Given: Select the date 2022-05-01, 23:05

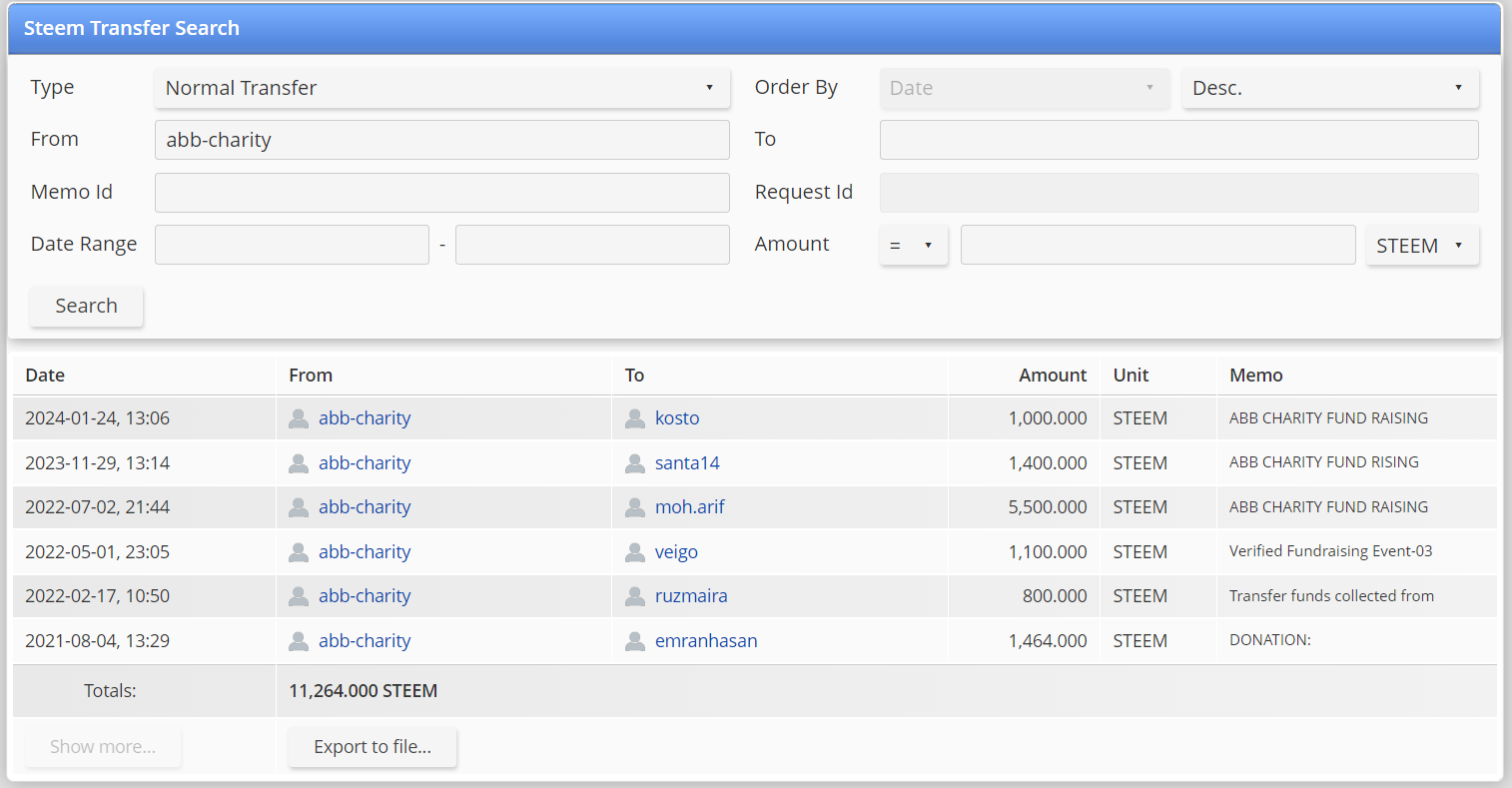Looking at the screenshot, I should pyautogui.click(x=98, y=552).
